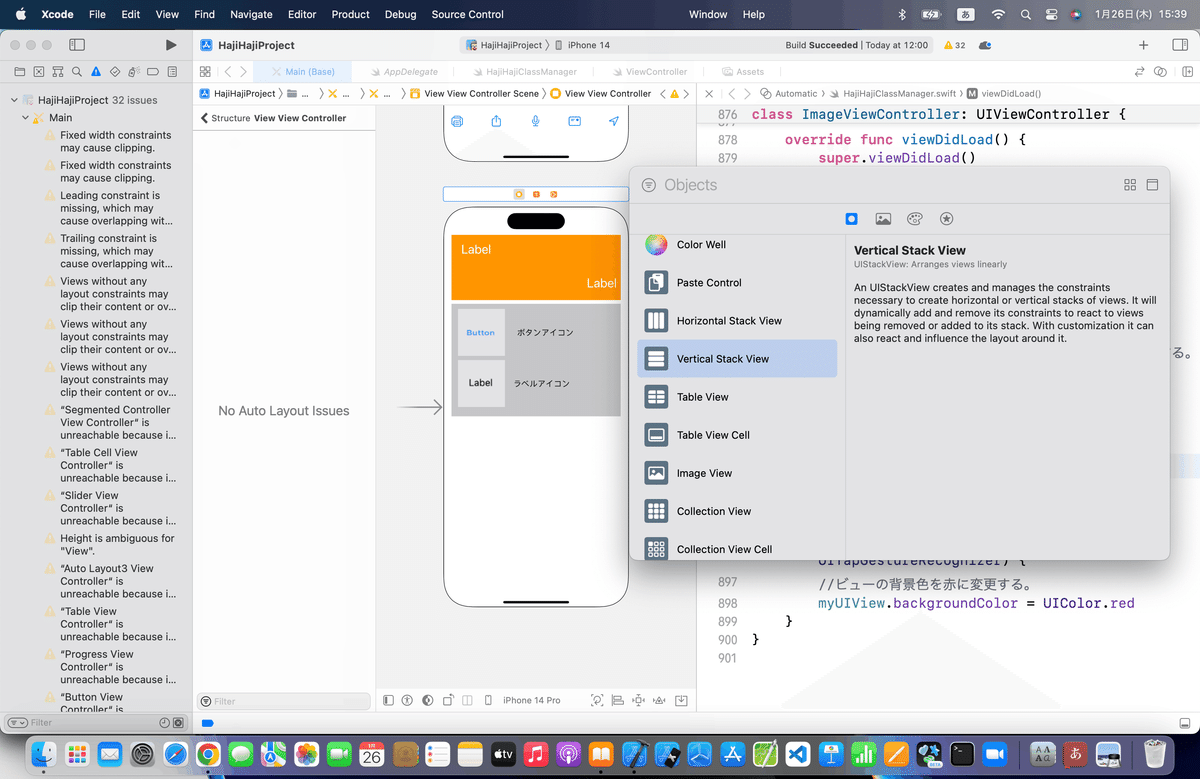The width and height of the screenshot is (1200, 779).
Task: Choose Vertical Stack View object
Action: (737, 359)
